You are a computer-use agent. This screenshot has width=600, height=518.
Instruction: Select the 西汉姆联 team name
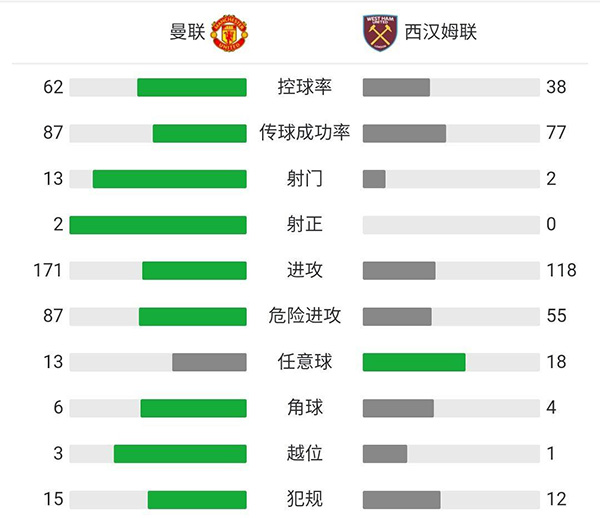pyautogui.click(x=440, y=32)
